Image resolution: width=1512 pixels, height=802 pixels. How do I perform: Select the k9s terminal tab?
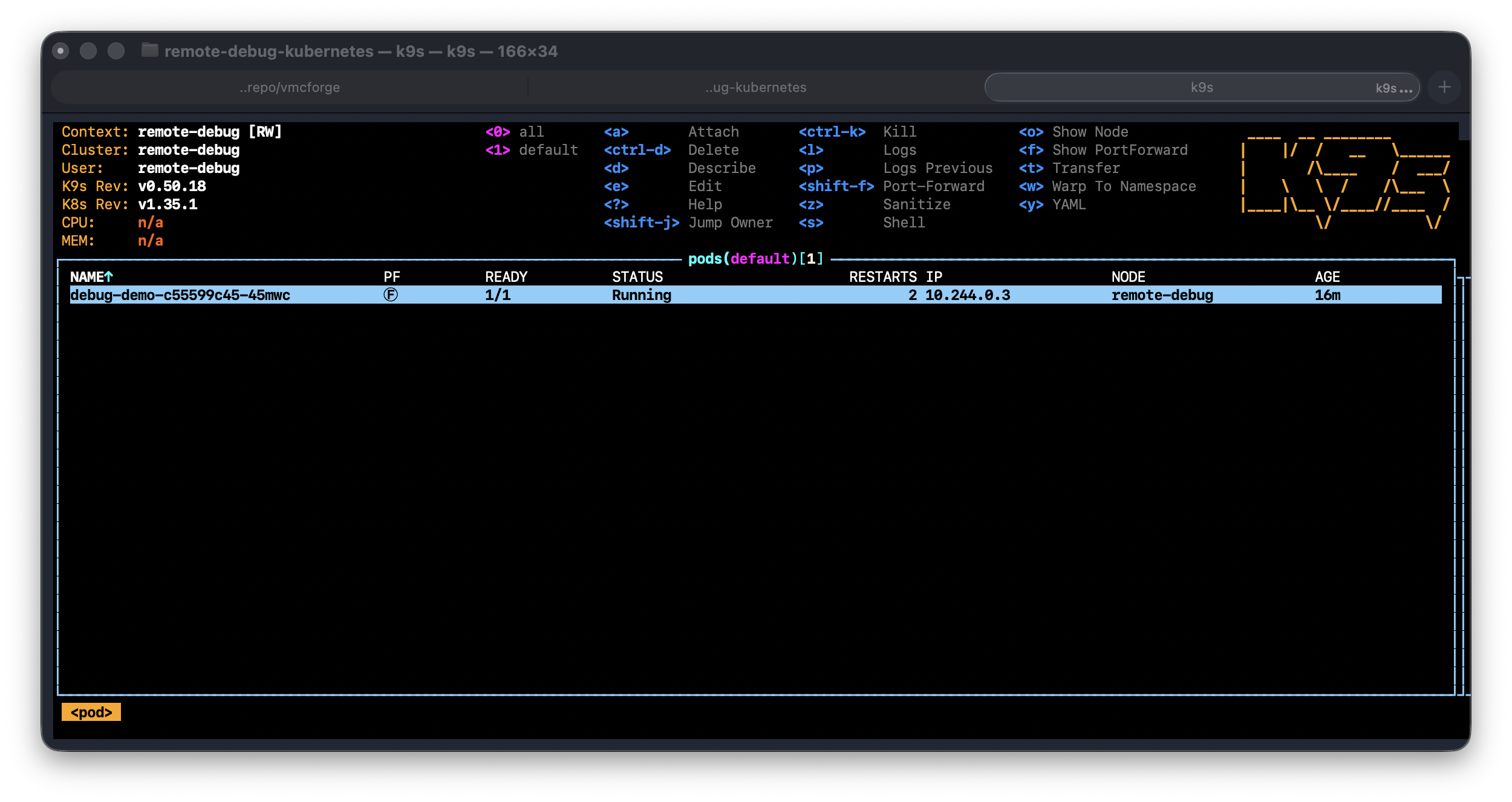1202,87
